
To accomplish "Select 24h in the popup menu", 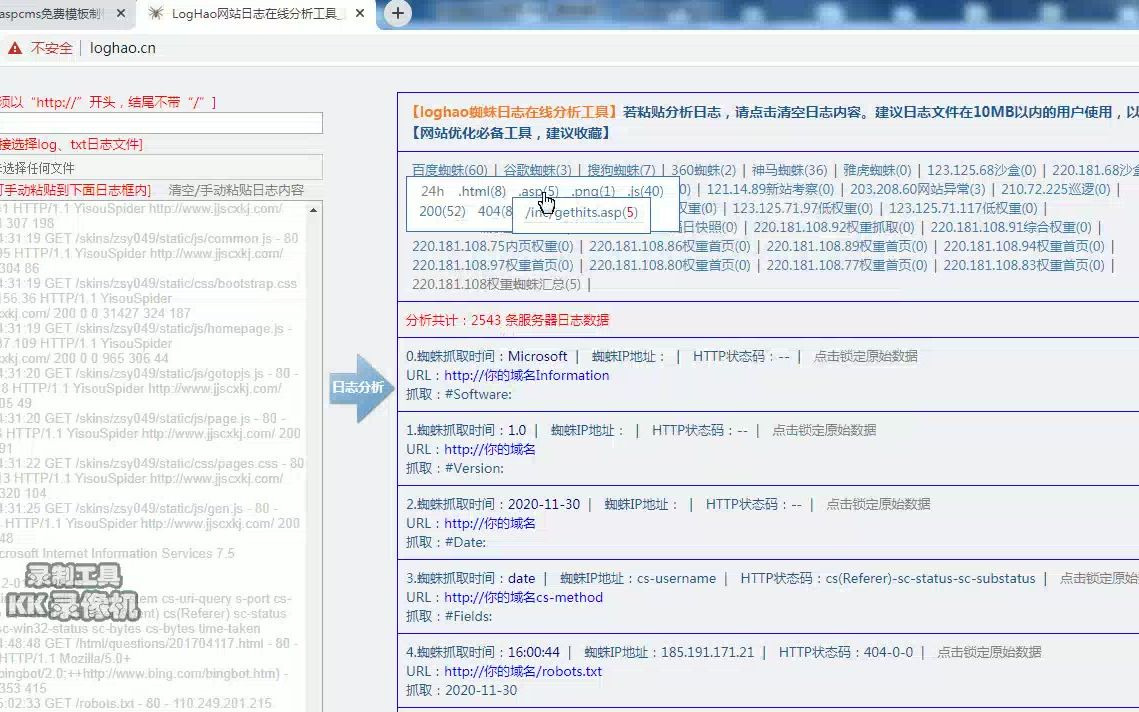I will tap(432, 191).
